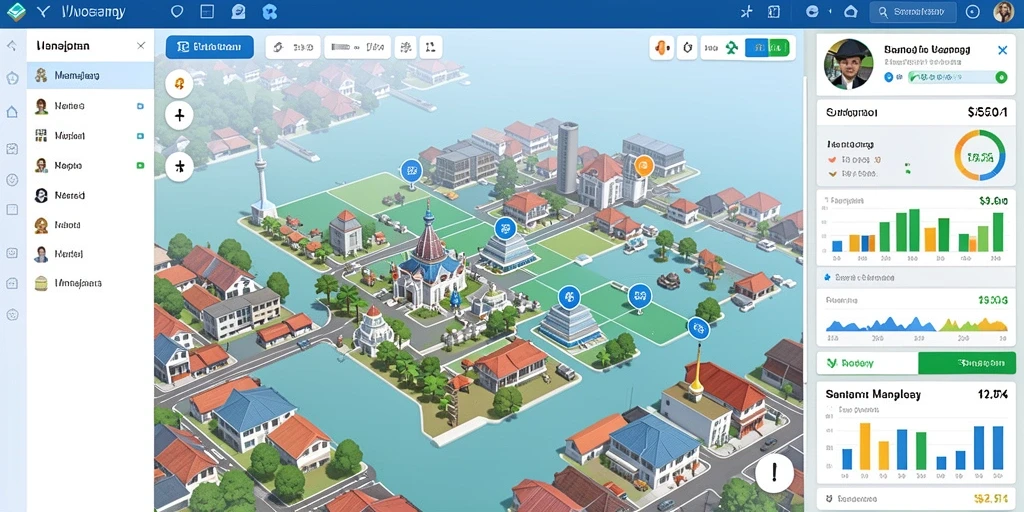Image resolution: width=1024 pixels, height=512 pixels.
Task: Open the user avatar menu at top right
Action: pos(1003,12)
